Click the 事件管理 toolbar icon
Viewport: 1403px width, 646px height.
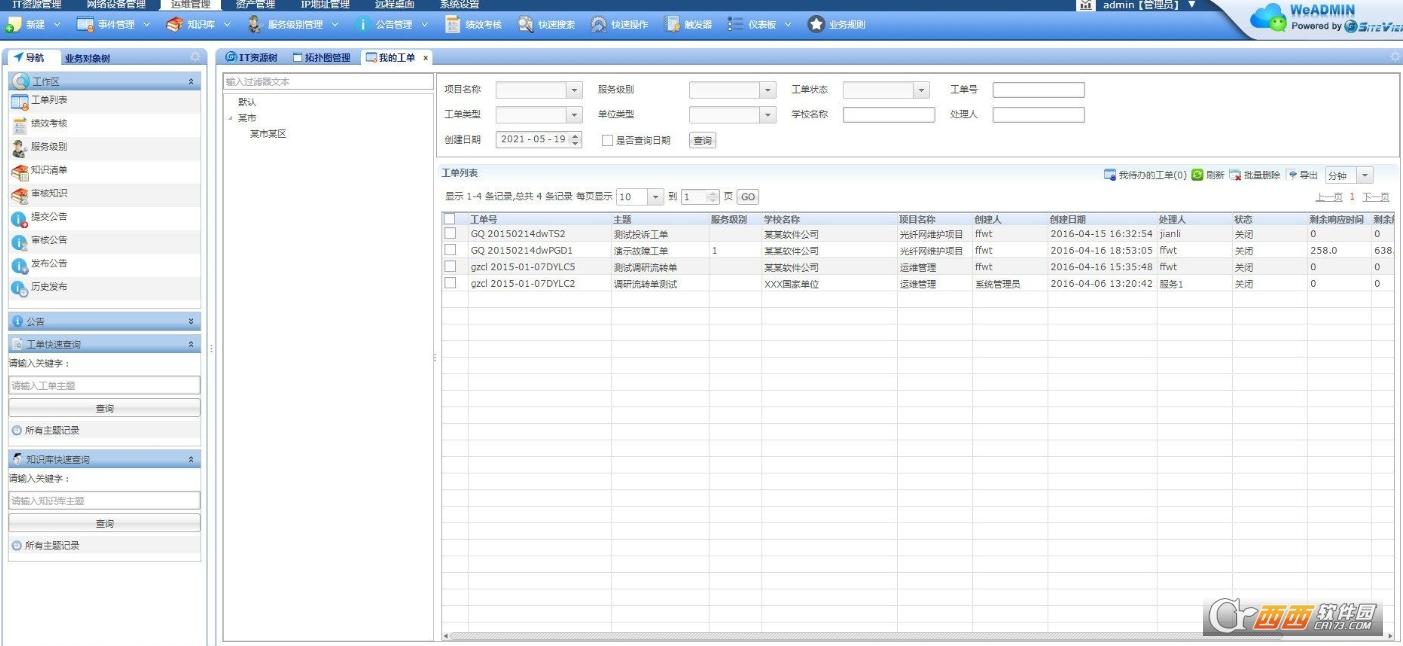tap(86, 24)
